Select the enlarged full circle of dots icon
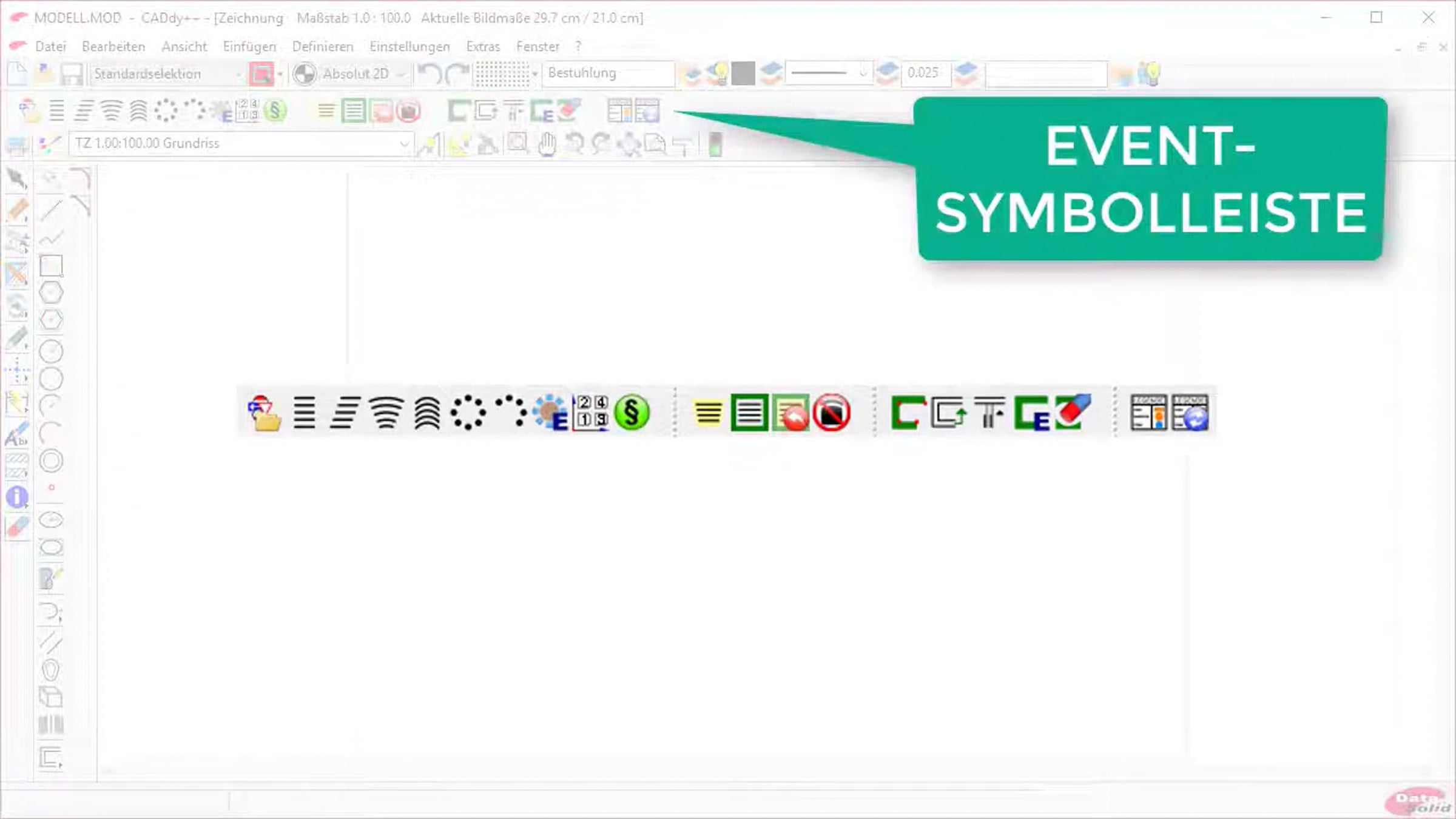 [468, 413]
